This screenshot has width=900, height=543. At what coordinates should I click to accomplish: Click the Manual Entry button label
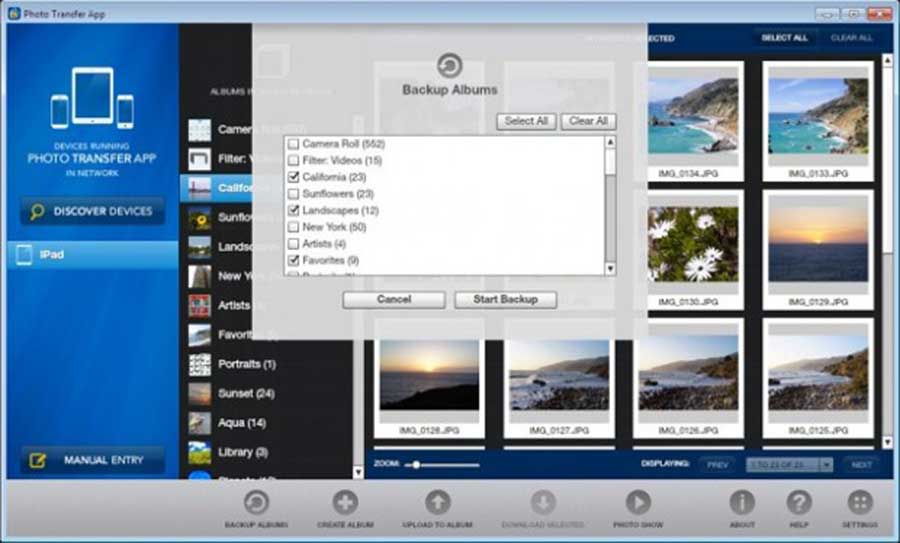point(104,460)
